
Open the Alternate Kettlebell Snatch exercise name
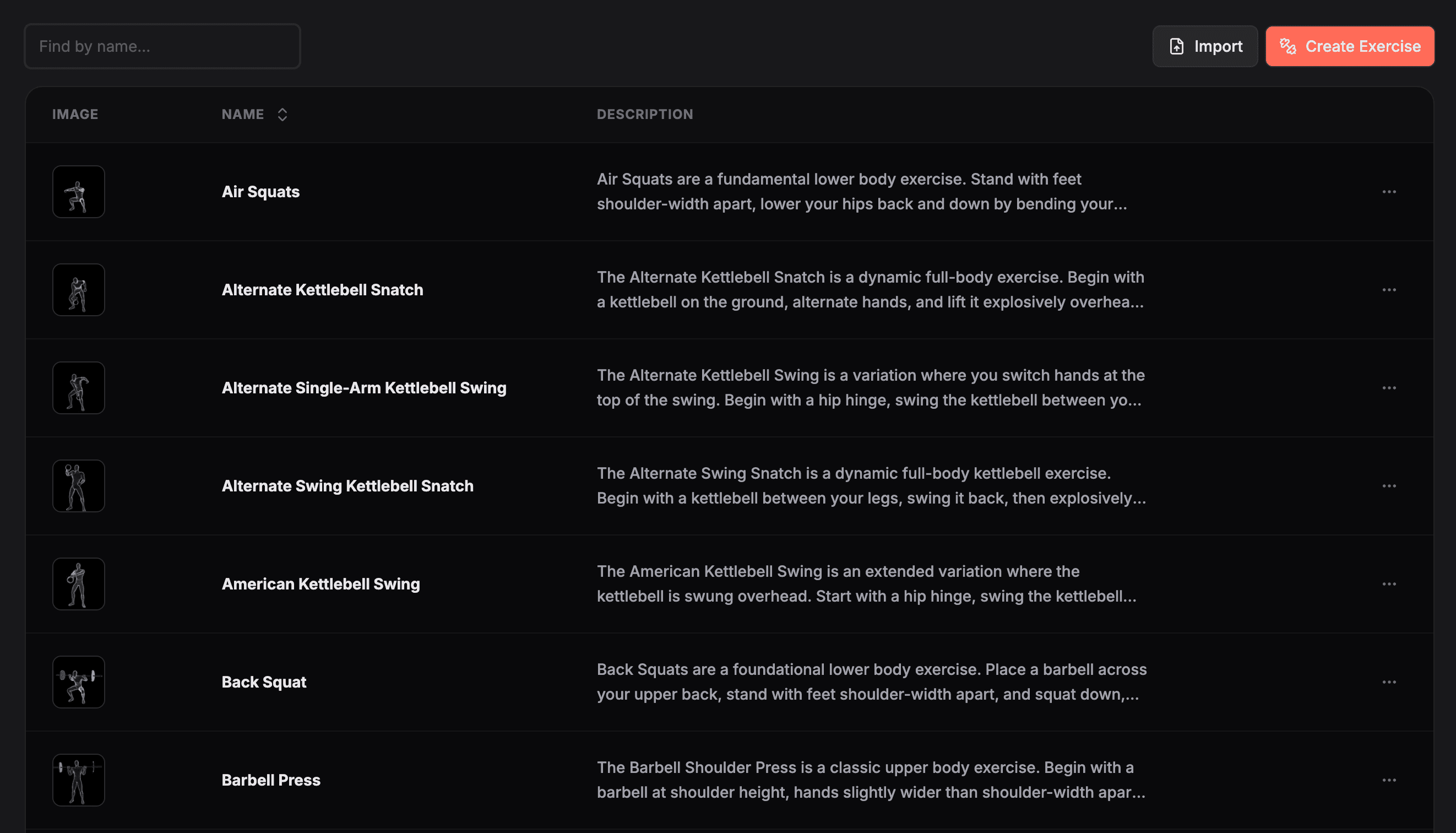[322, 290]
